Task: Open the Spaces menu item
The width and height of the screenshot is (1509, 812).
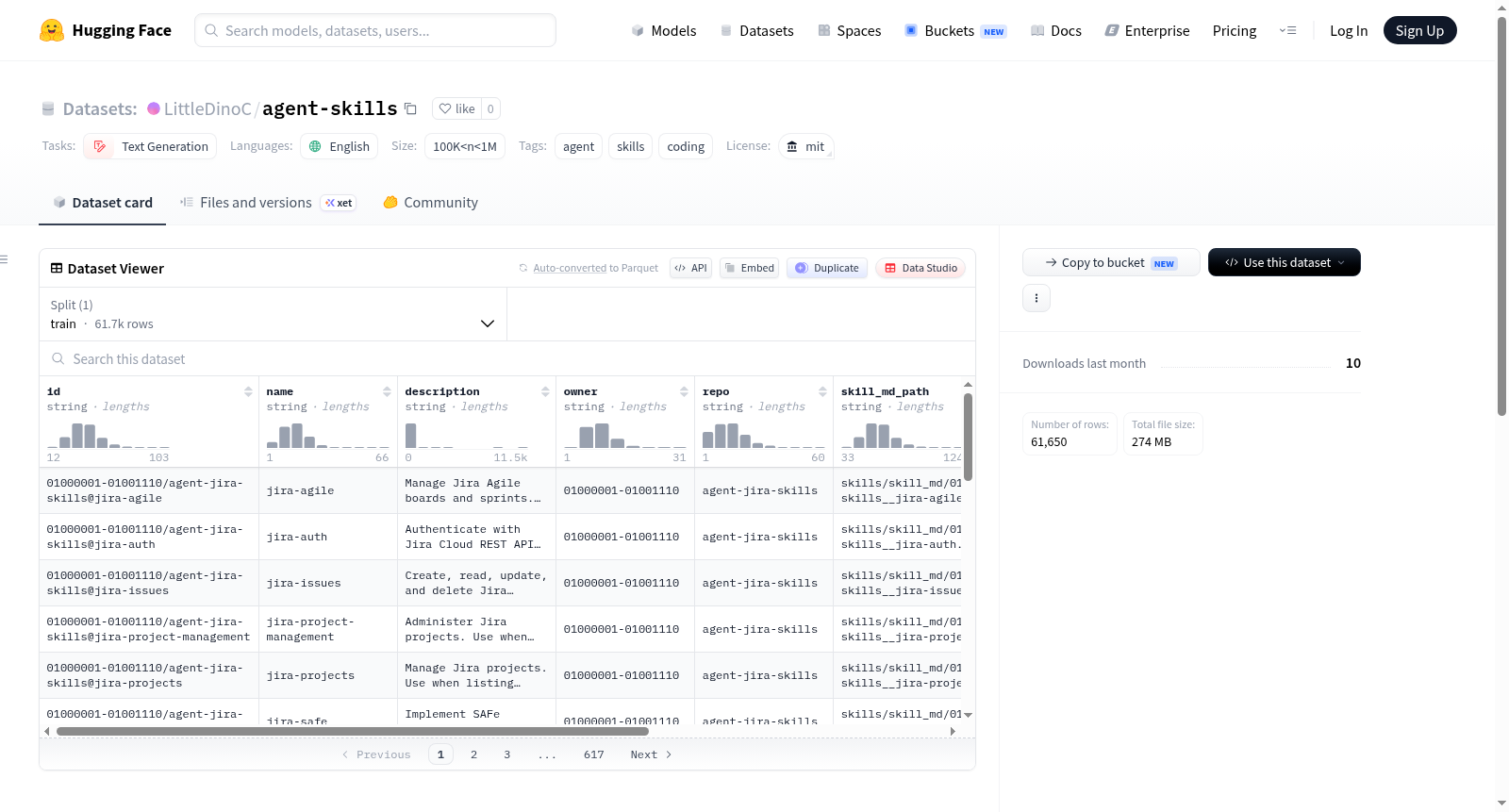Action: [850, 30]
